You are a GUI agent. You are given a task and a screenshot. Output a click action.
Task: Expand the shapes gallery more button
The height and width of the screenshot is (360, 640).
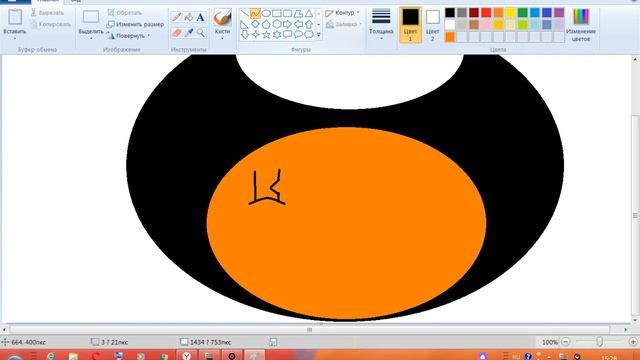click(x=318, y=35)
